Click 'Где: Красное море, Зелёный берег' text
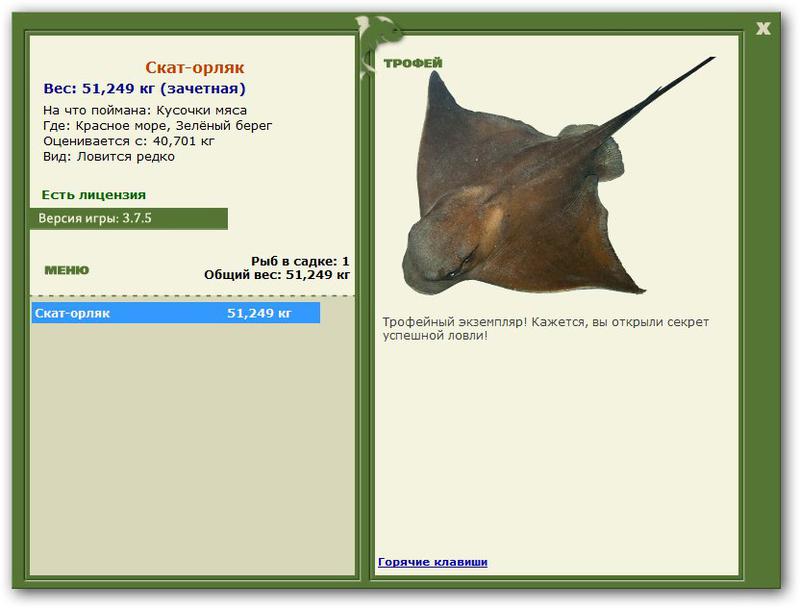The width and height of the screenshot is (800, 608). click(x=158, y=125)
